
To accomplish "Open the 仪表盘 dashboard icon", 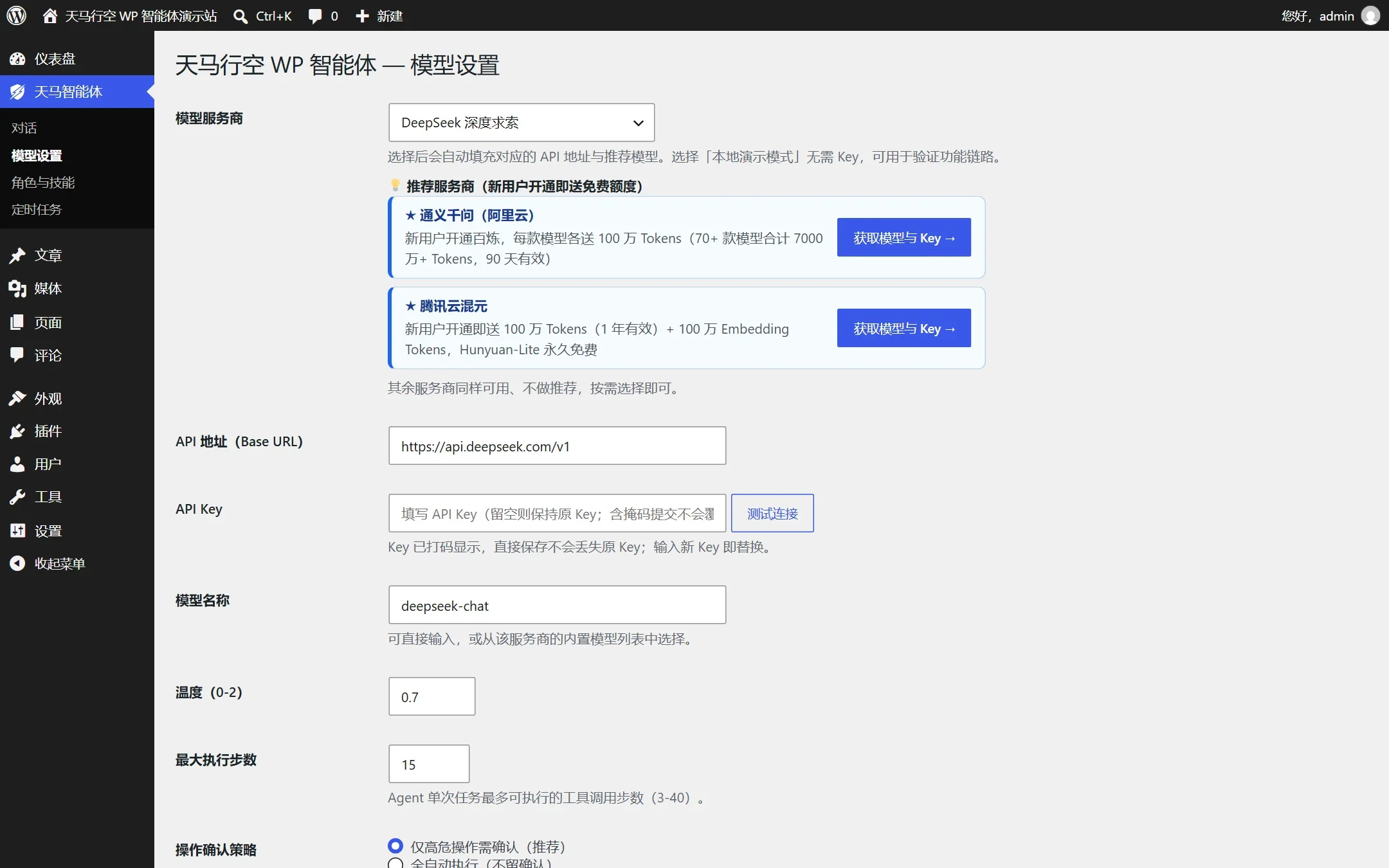I will click(x=17, y=59).
